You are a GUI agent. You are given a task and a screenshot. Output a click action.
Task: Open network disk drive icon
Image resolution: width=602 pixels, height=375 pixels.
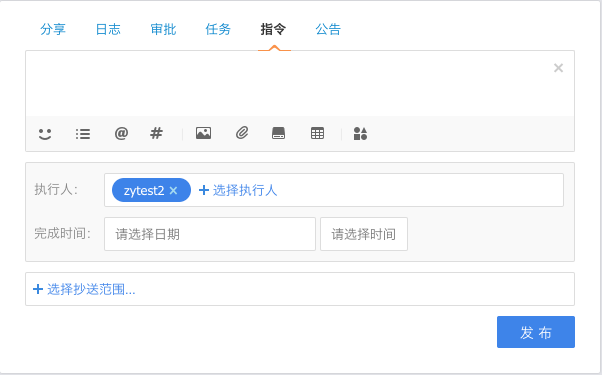(278, 133)
